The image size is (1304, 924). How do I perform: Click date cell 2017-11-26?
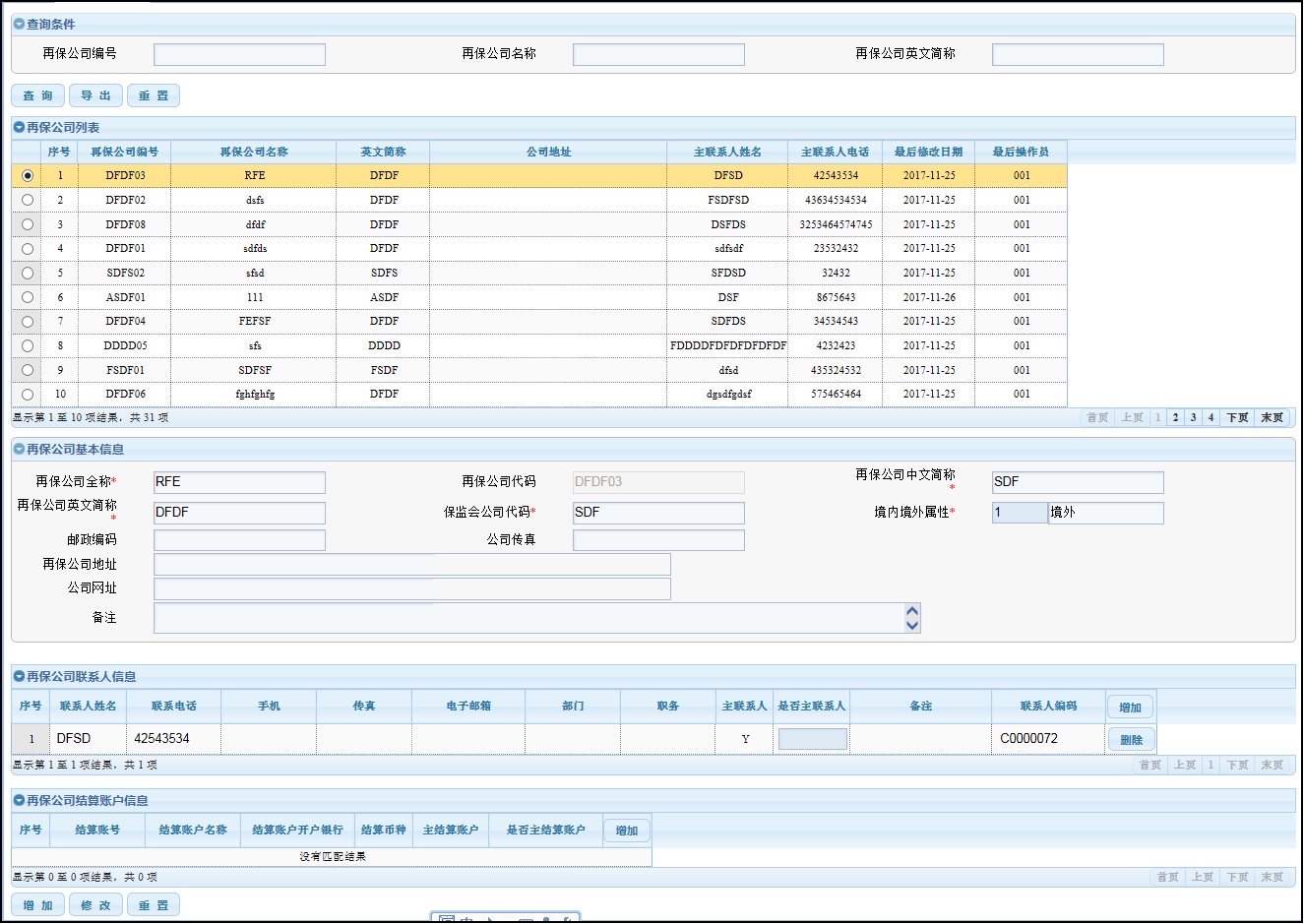pos(929,298)
